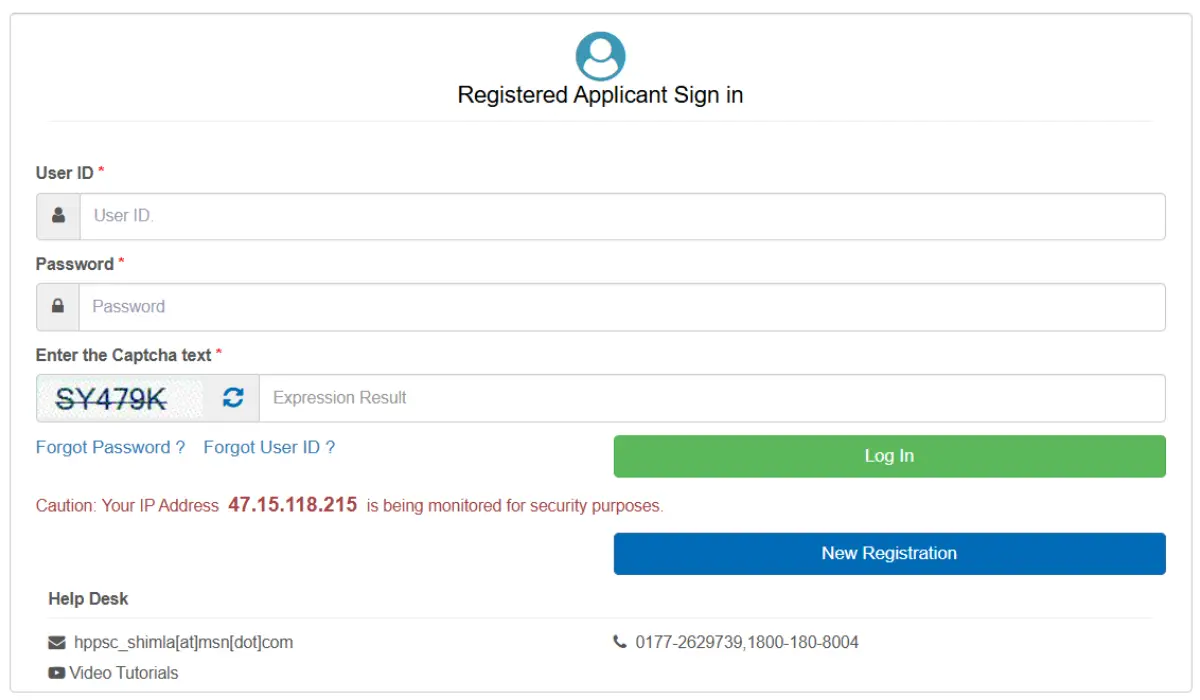The height and width of the screenshot is (700, 1200).
Task: Click the helpline number 0177-2629739
Action: [x=690, y=642]
